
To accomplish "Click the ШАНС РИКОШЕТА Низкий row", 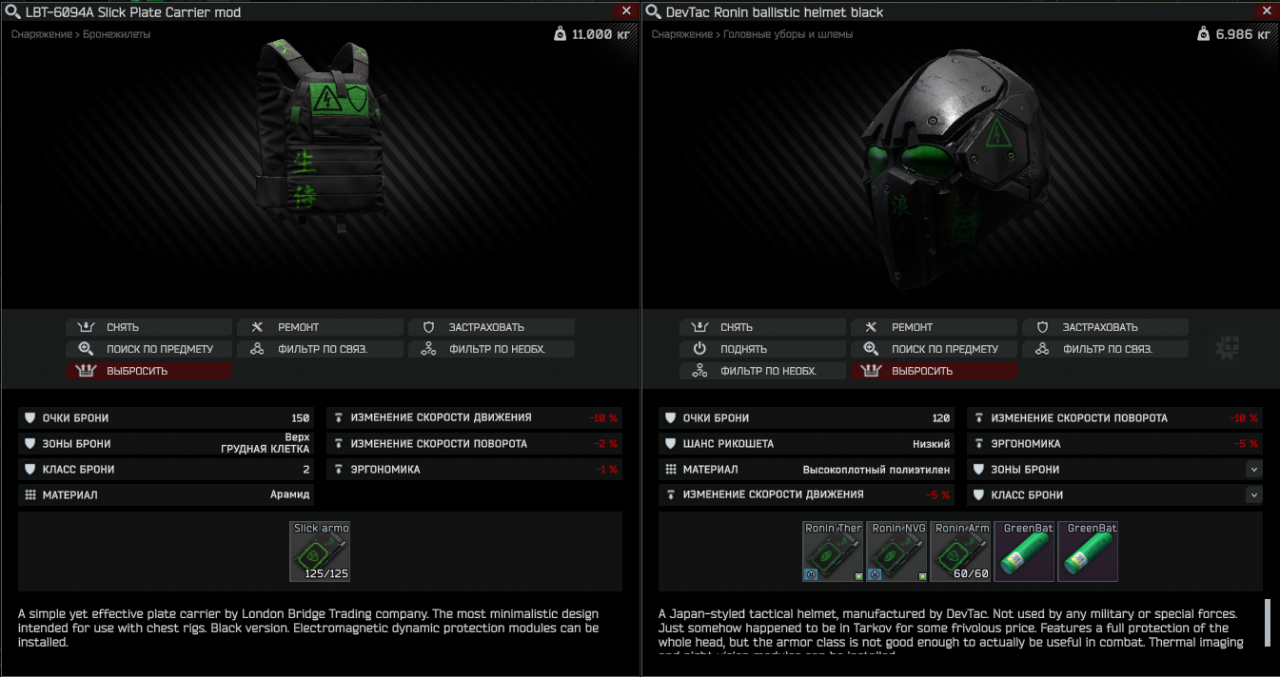I will (807, 444).
